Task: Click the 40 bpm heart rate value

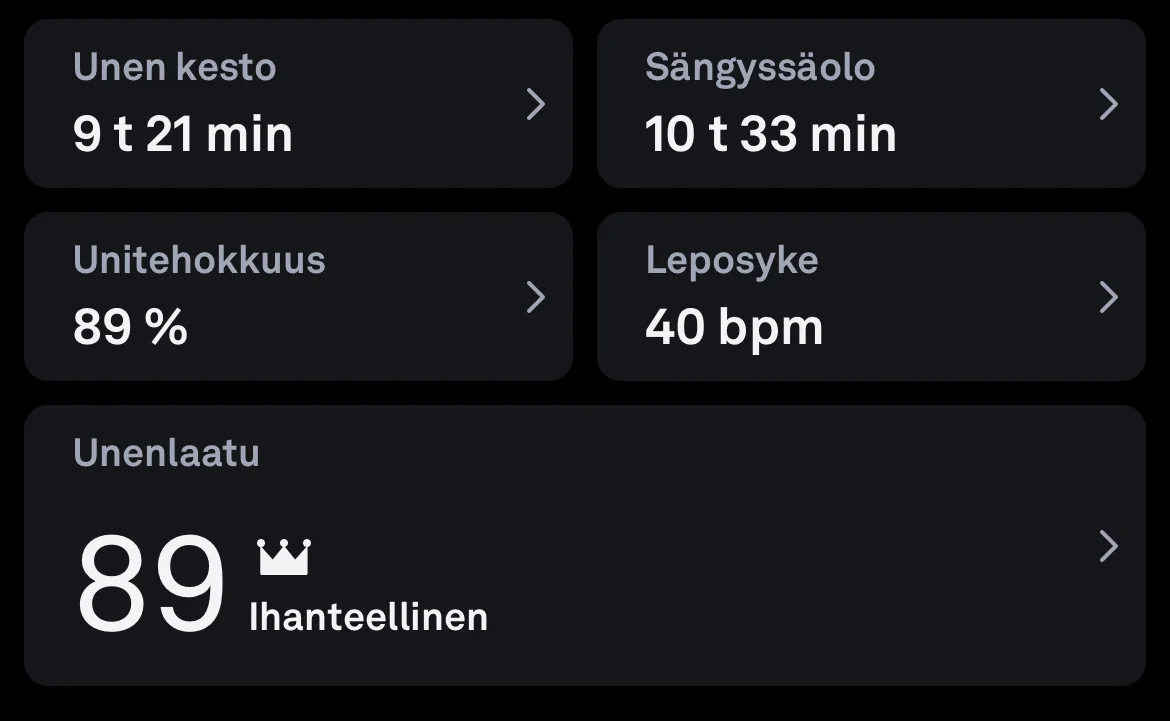Action: (x=734, y=328)
